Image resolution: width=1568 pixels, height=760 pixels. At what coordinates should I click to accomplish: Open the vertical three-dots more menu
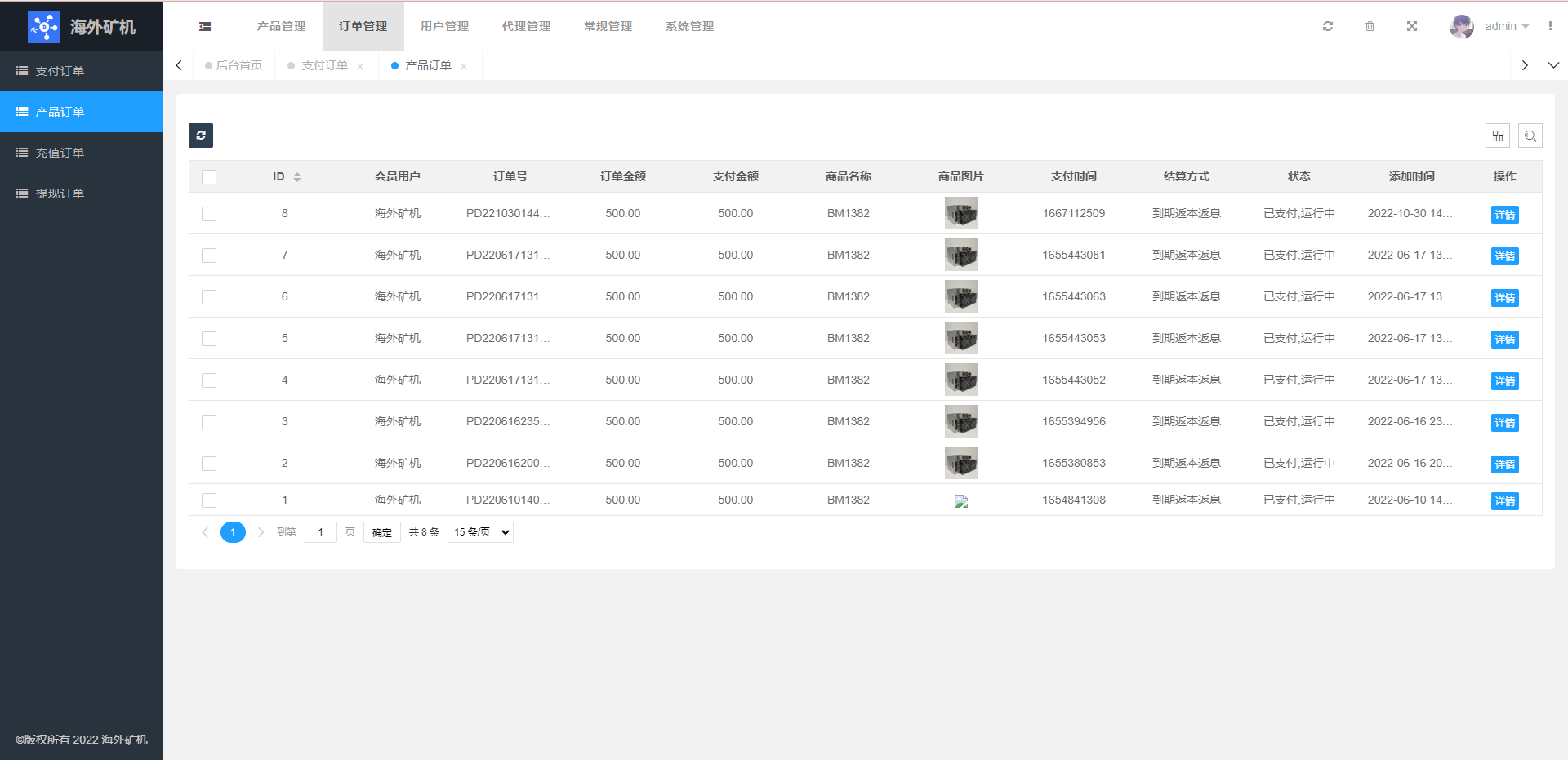tap(1550, 27)
